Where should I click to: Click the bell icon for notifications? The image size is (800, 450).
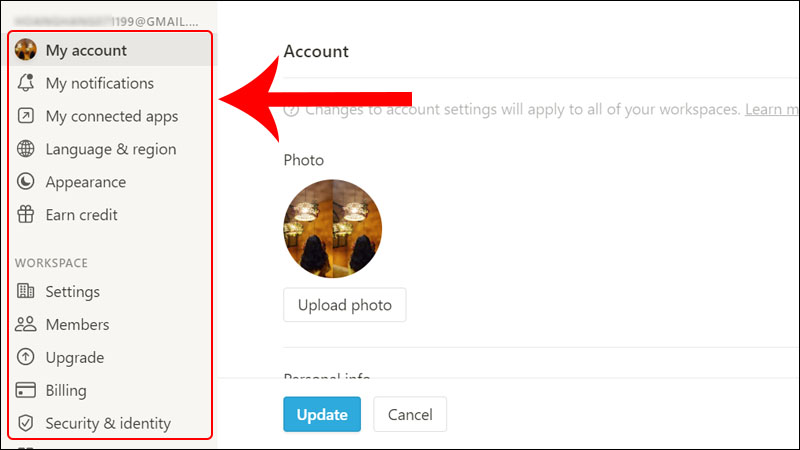pos(26,83)
